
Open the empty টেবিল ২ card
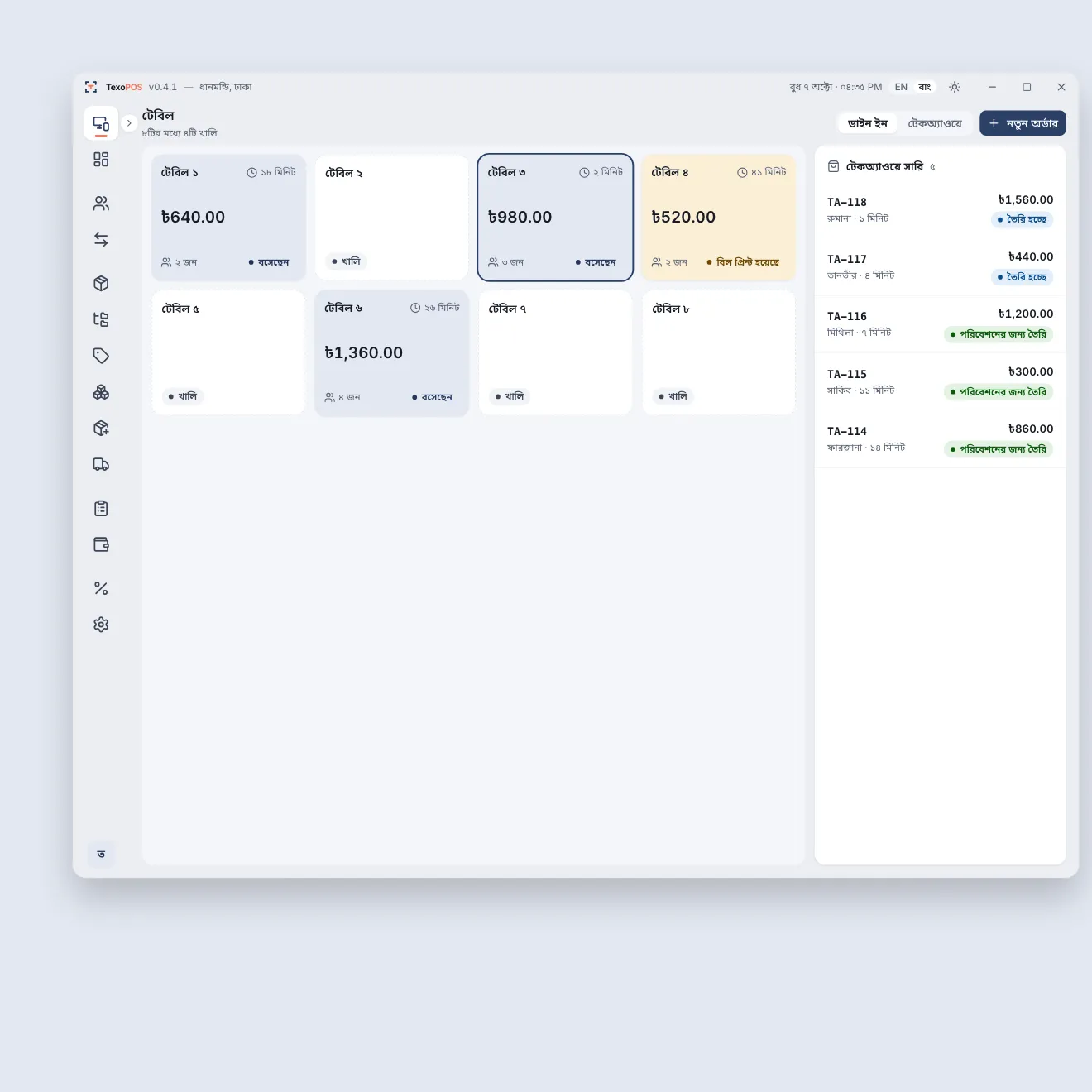(x=392, y=218)
